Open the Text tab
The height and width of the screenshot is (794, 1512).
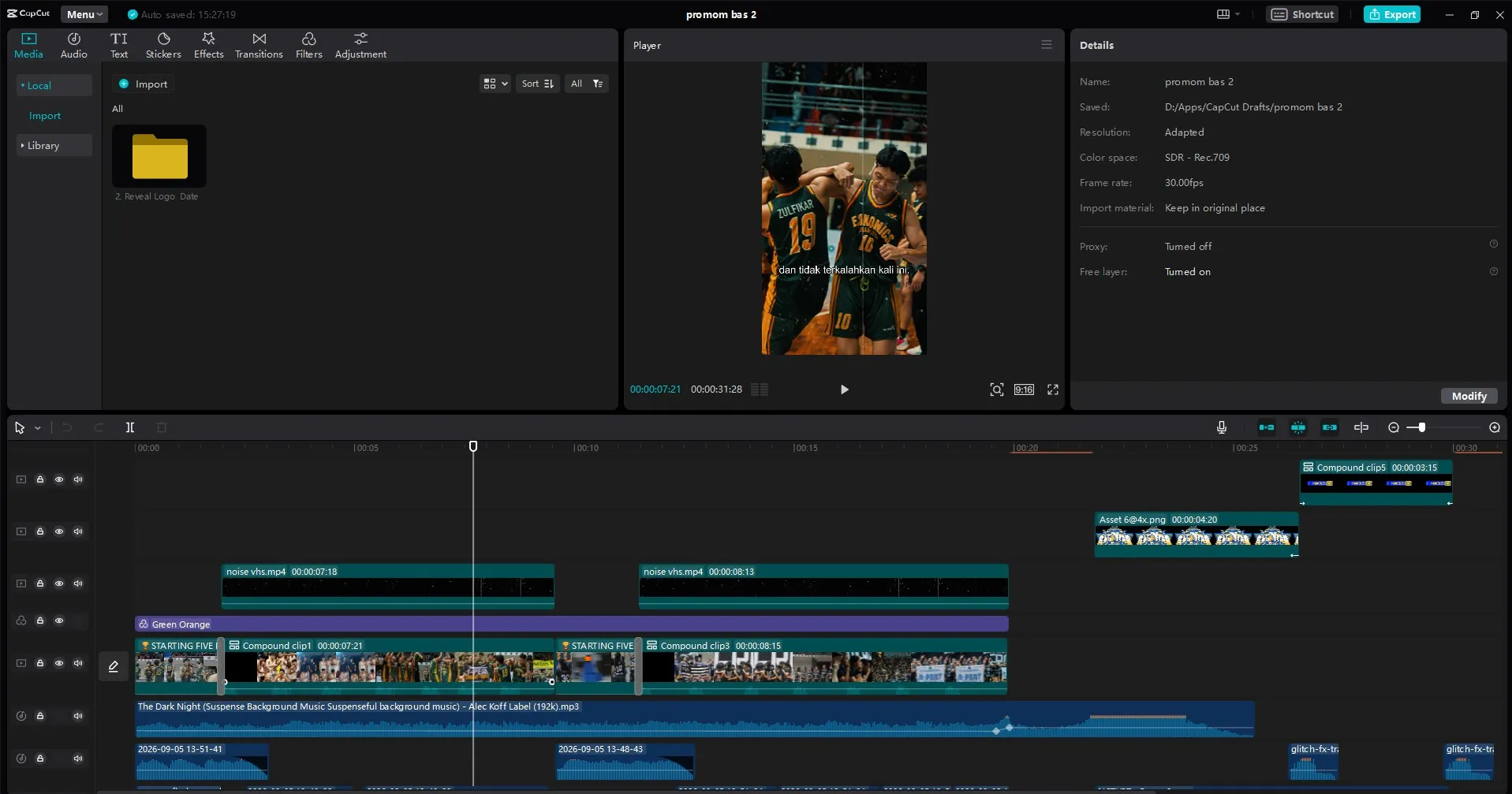pos(119,46)
